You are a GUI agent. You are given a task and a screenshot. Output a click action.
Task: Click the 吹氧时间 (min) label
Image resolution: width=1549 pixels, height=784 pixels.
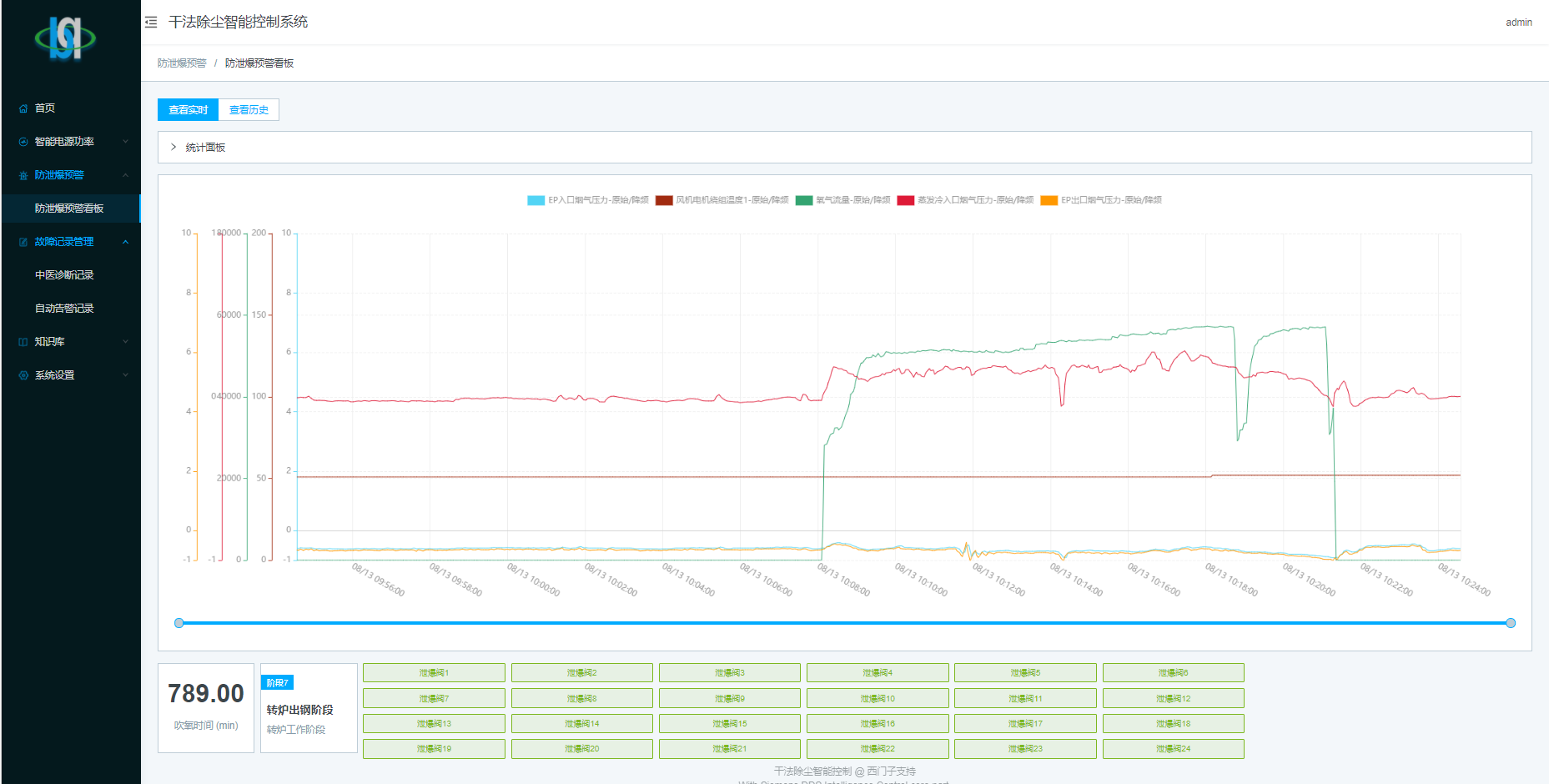(206, 726)
